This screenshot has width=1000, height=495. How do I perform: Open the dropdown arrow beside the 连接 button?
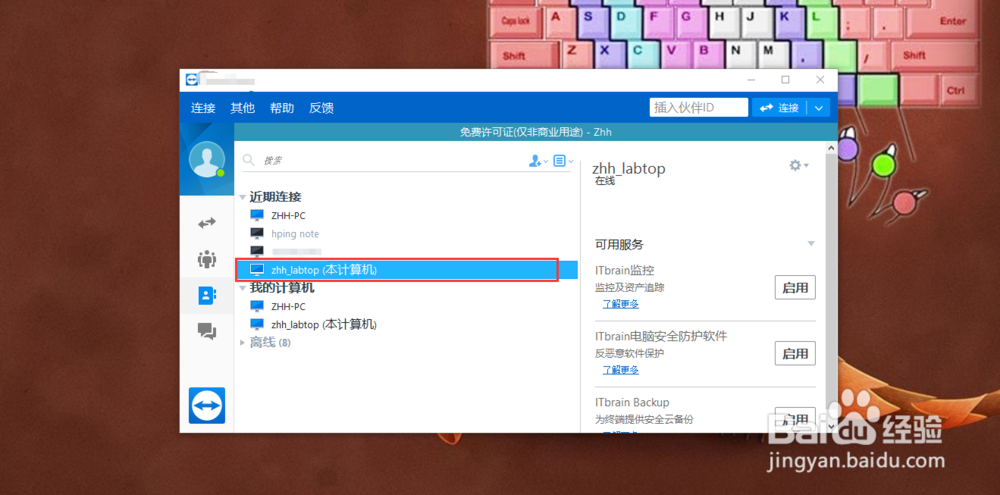click(x=818, y=108)
